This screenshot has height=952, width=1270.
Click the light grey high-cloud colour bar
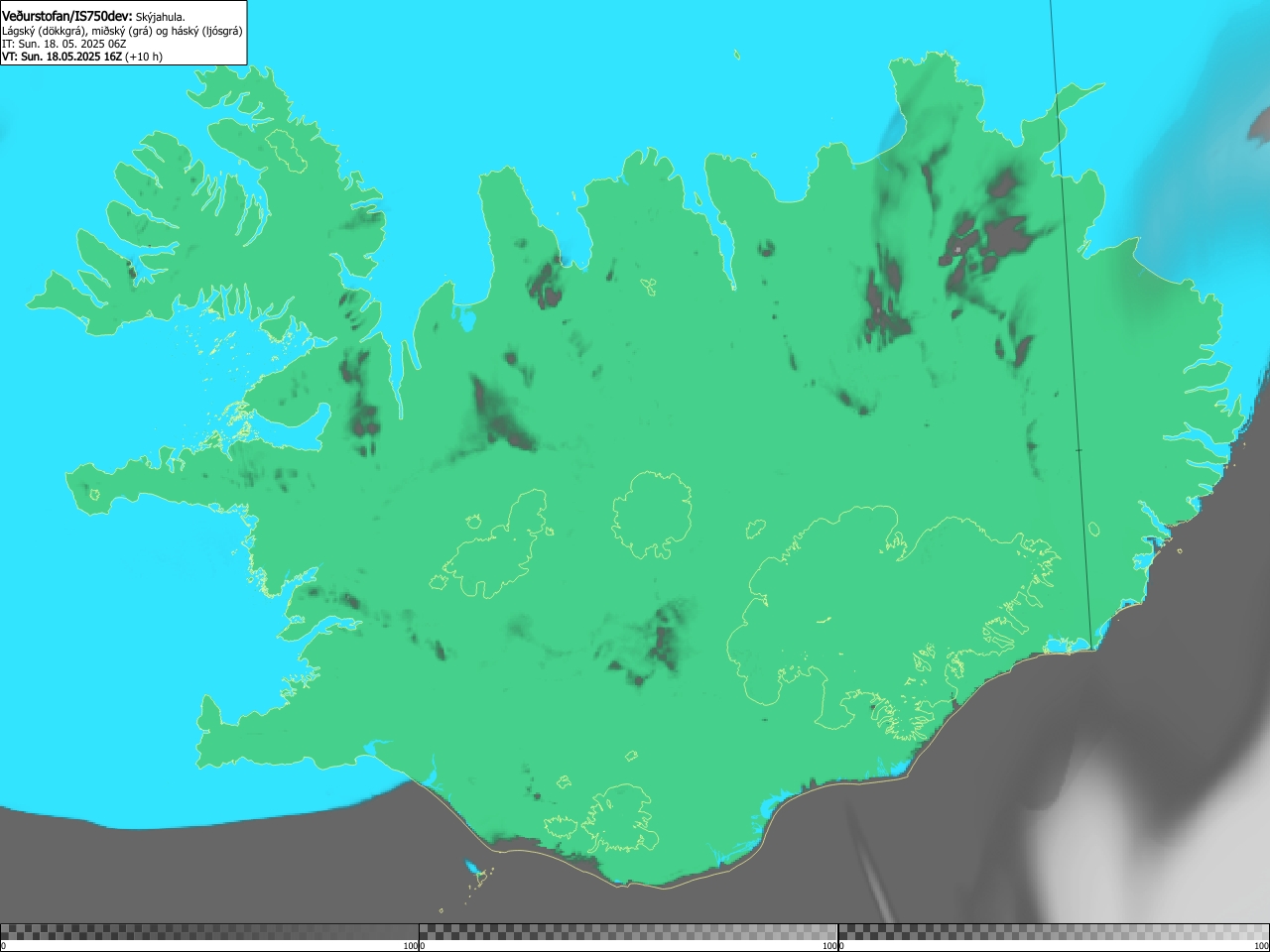click(x=1054, y=931)
